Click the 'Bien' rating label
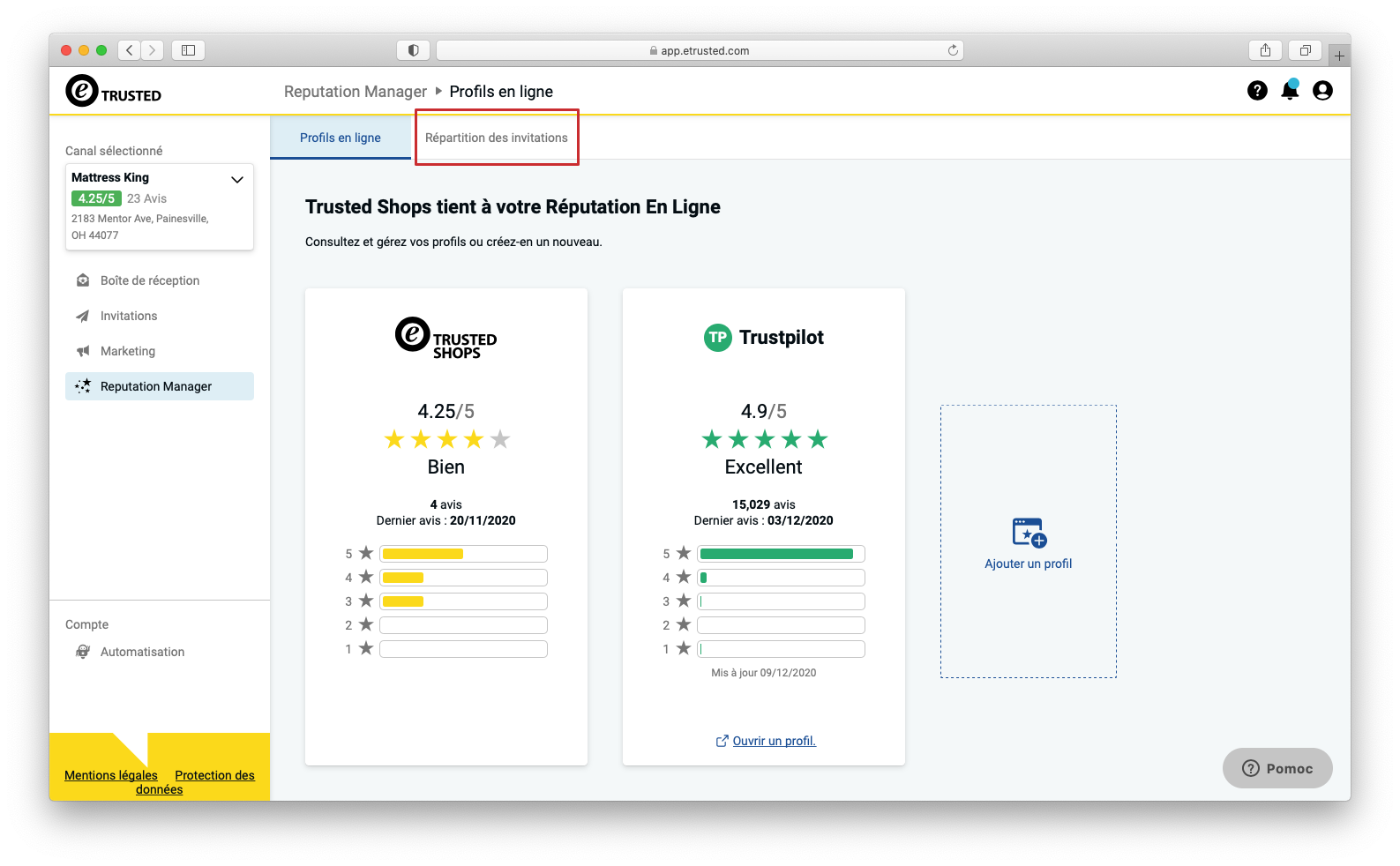 coord(446,467)
